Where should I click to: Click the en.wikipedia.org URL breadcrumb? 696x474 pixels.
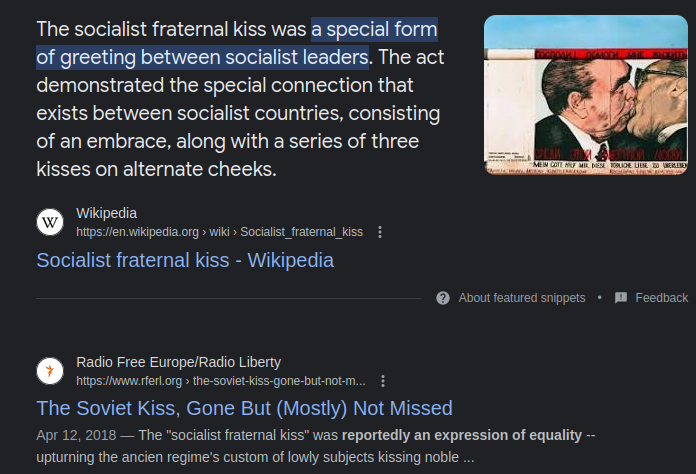219,232
